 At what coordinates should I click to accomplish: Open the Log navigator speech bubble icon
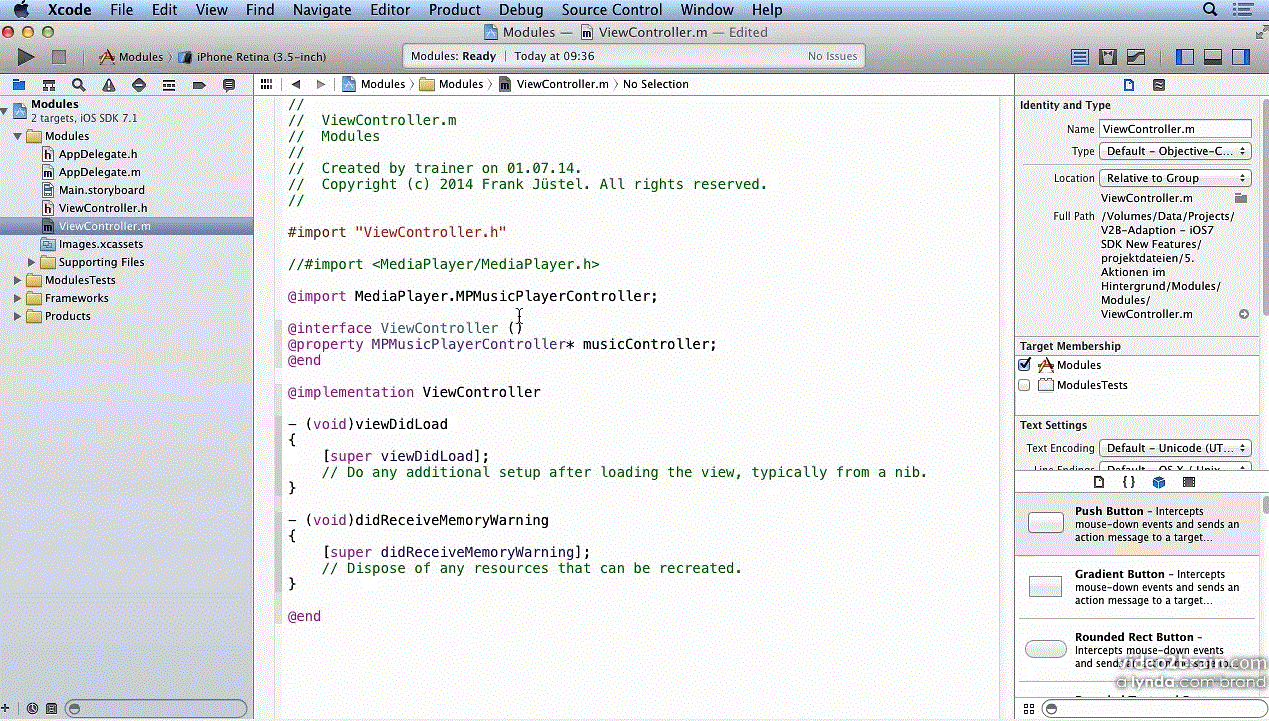coord(229,85)
